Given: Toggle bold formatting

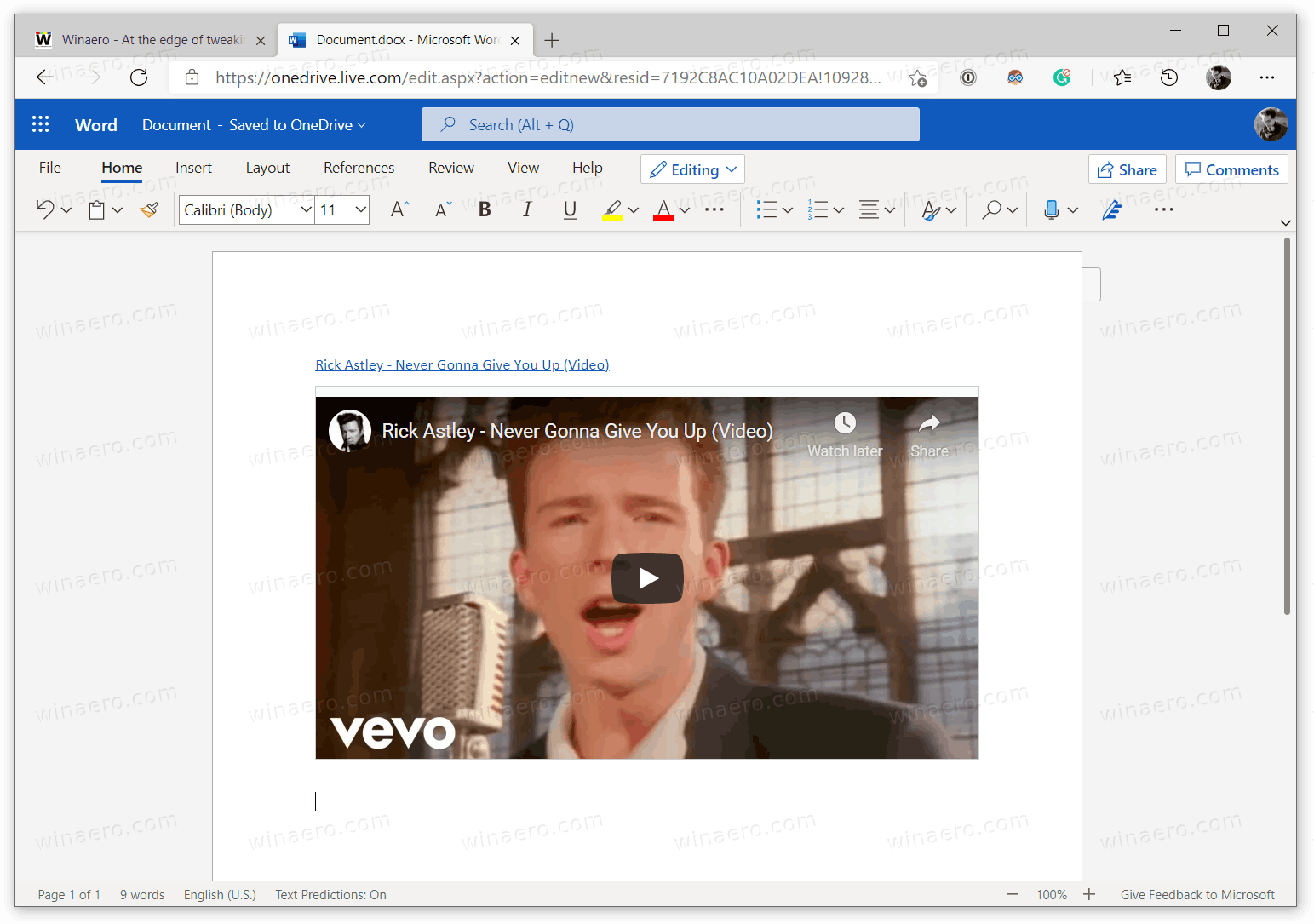Looking at the screenshot, I should [485, 209].
